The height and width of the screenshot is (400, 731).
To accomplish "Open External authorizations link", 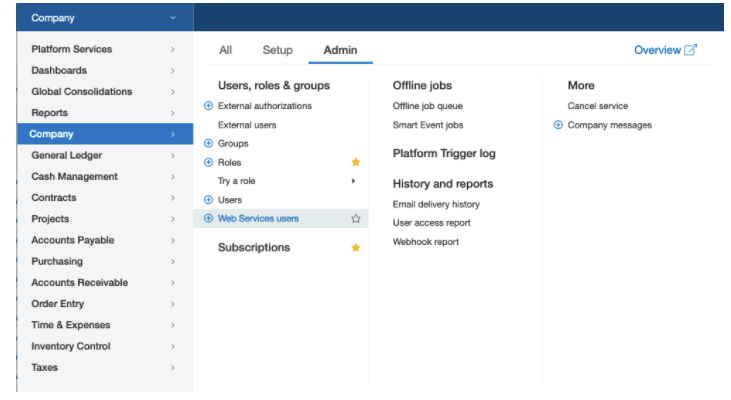I will coord(265,106).
